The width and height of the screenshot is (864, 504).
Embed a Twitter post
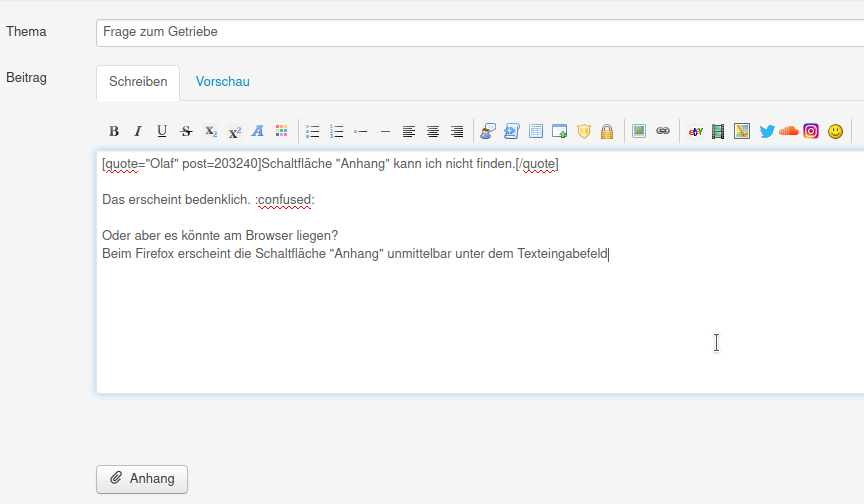(x=767, y=131)
